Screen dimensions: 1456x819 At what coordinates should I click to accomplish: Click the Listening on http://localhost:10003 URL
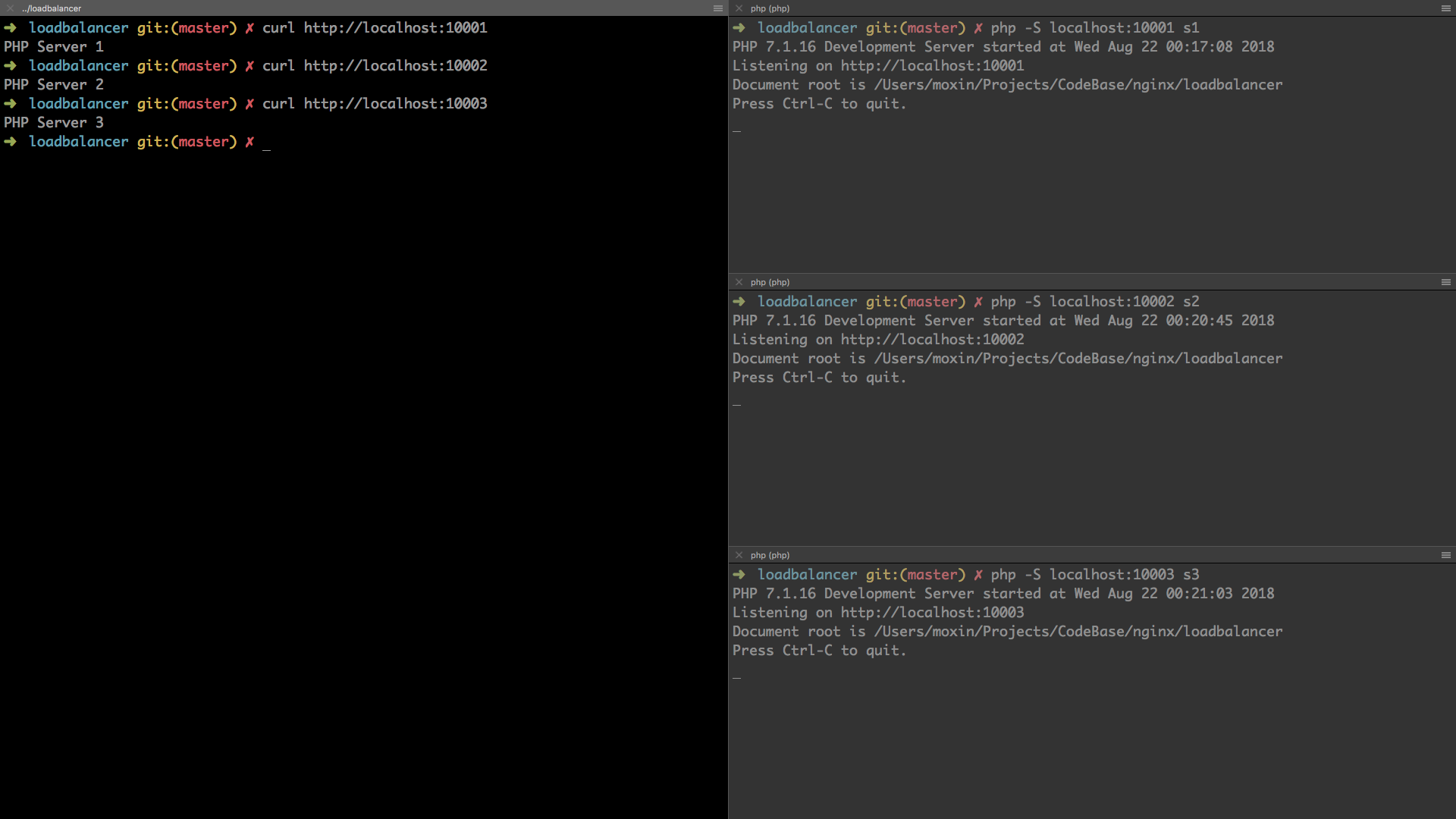pyautogui.click(x=932, y=613)
